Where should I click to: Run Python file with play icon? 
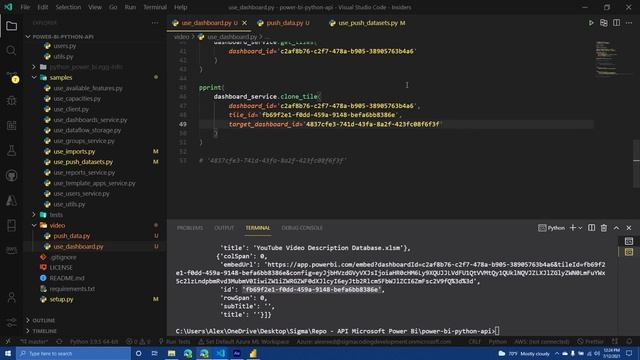click(591, 23)
